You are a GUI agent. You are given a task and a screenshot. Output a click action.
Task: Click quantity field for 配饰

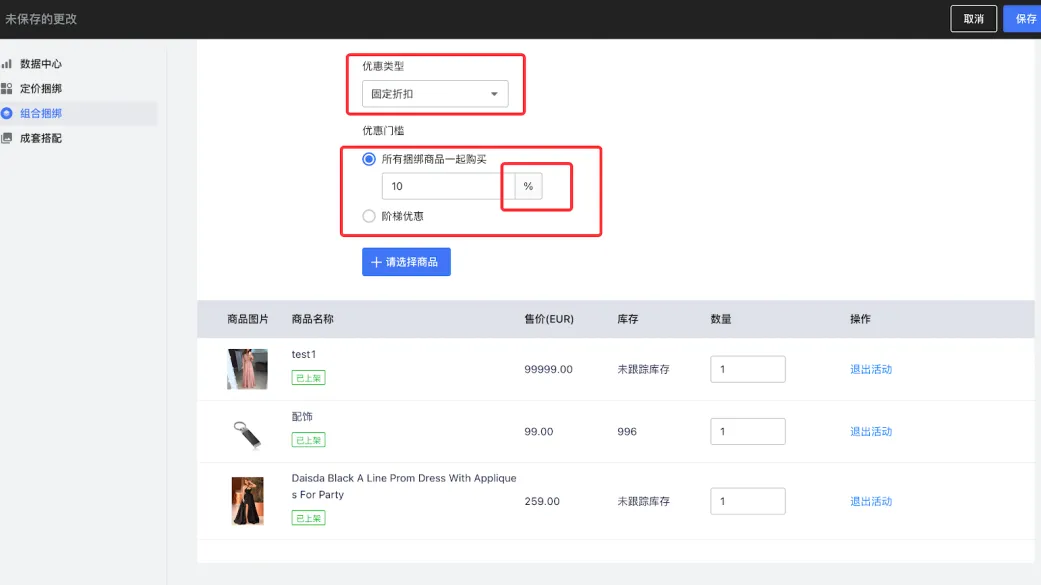tap(748, 432)
